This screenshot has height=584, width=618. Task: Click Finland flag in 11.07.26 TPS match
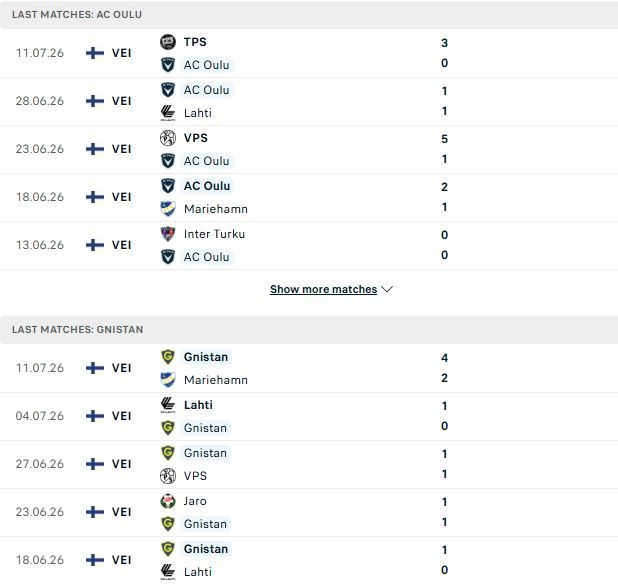click(x=95, y=53)
